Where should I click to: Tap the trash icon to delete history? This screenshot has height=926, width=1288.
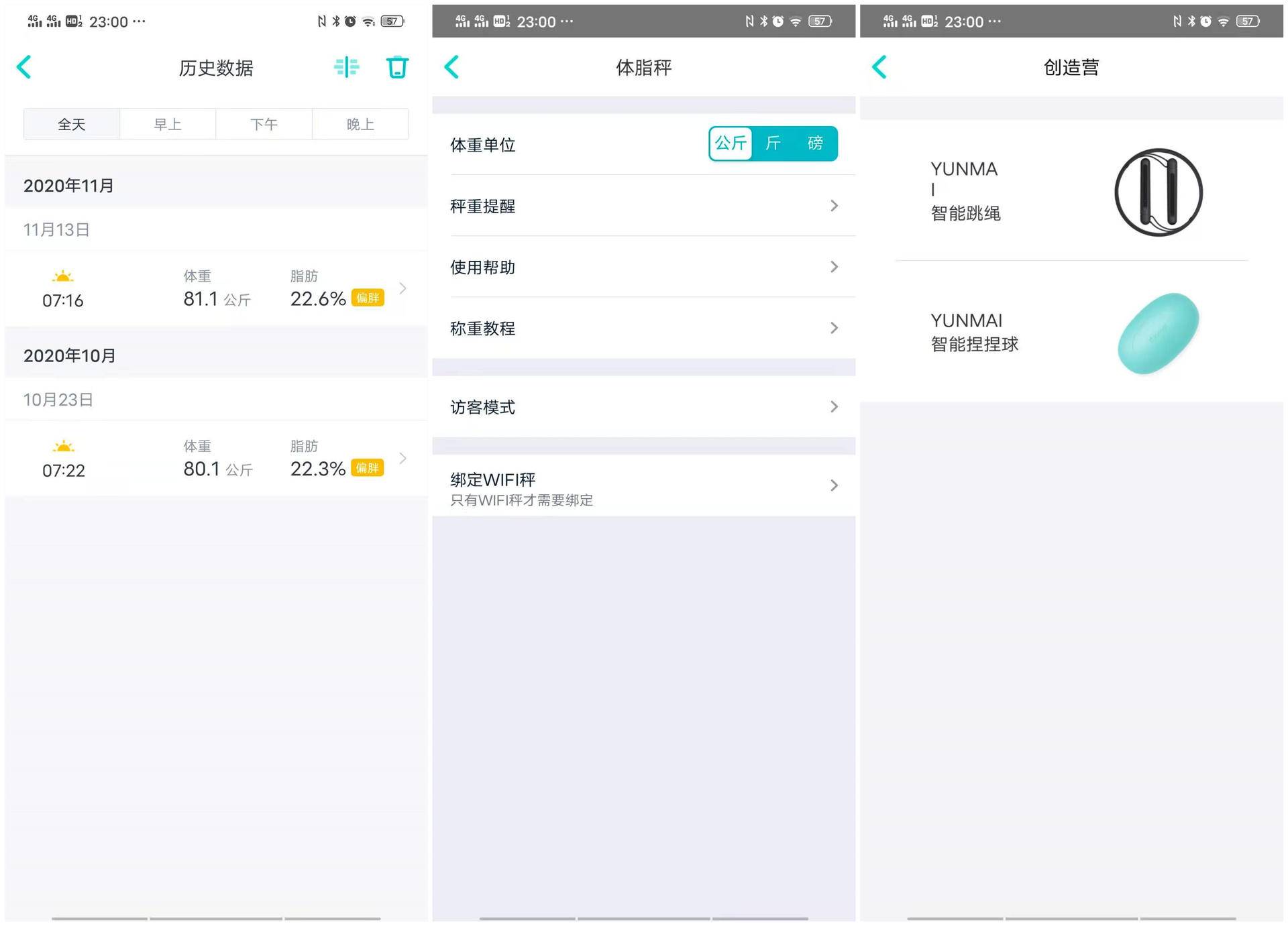coord(397,67)
